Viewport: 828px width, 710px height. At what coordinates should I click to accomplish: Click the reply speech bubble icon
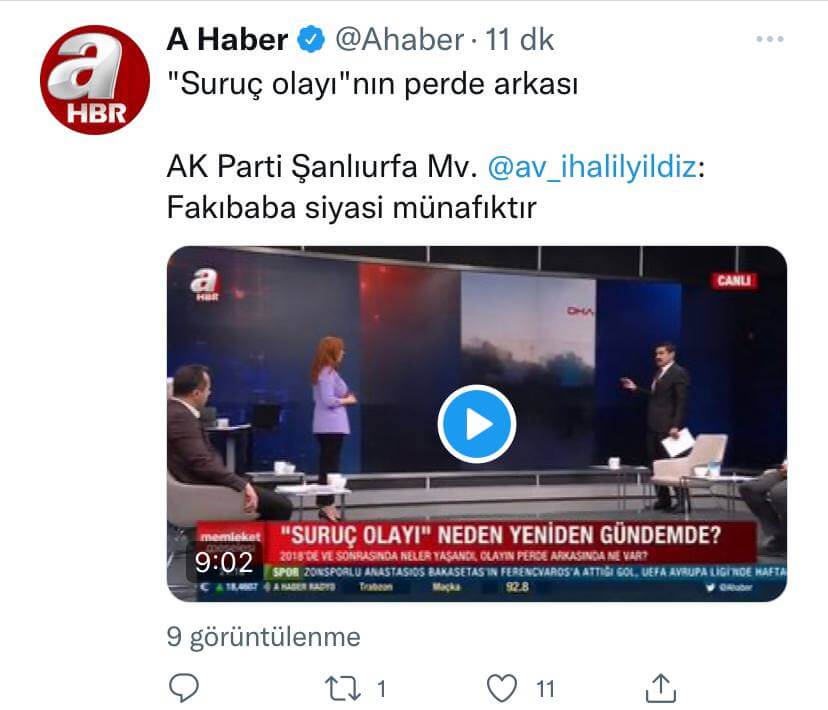pos(184,688)
